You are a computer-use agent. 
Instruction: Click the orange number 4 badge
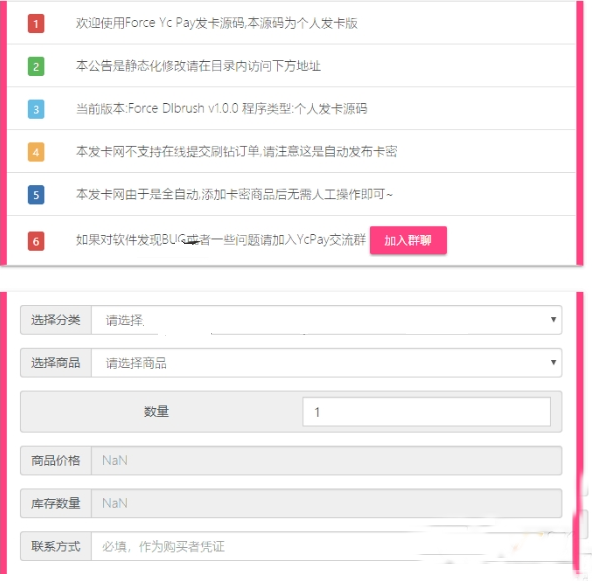point(36,152)
